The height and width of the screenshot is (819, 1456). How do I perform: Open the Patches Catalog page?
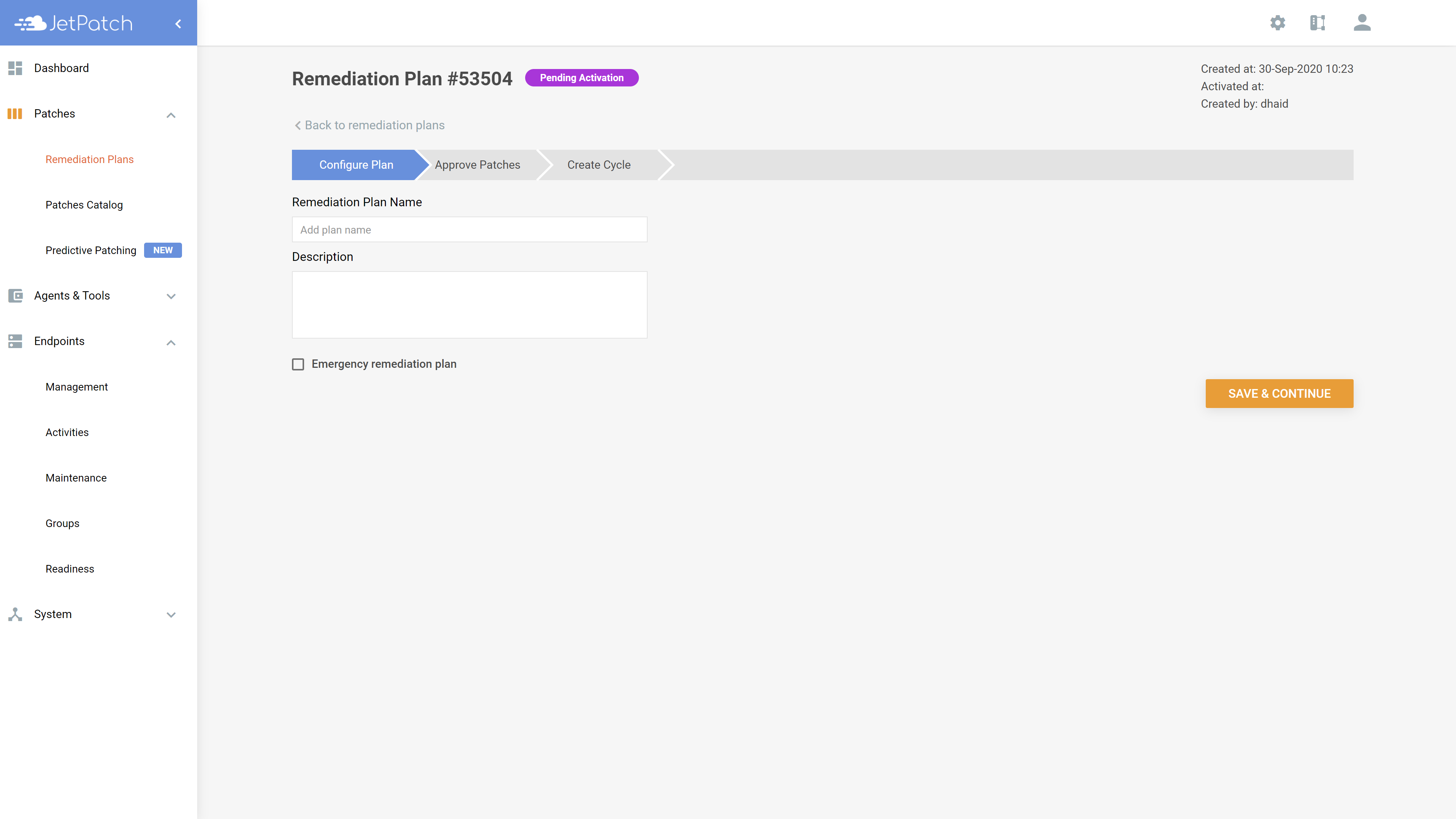point(84,205)
